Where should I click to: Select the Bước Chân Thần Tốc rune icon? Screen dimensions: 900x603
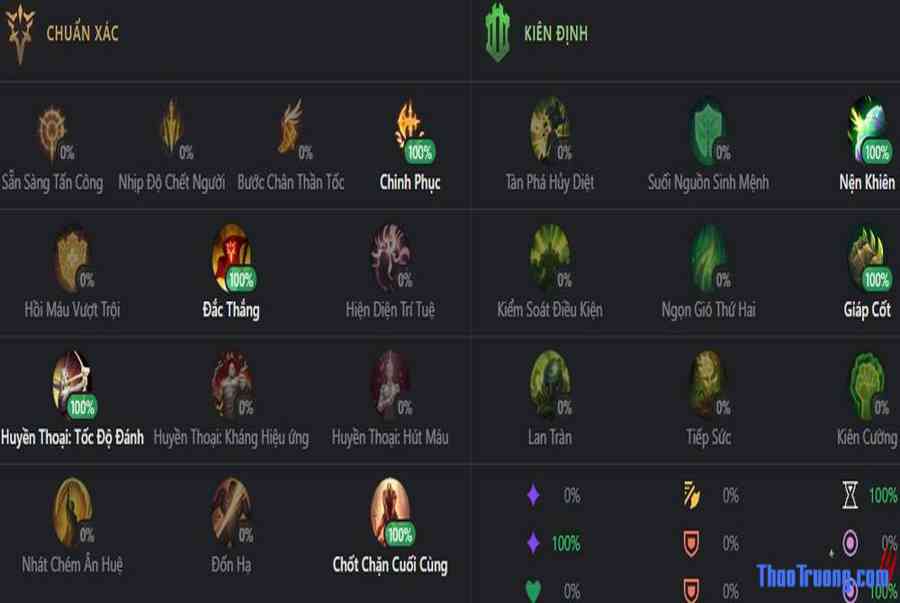(291, 127)
